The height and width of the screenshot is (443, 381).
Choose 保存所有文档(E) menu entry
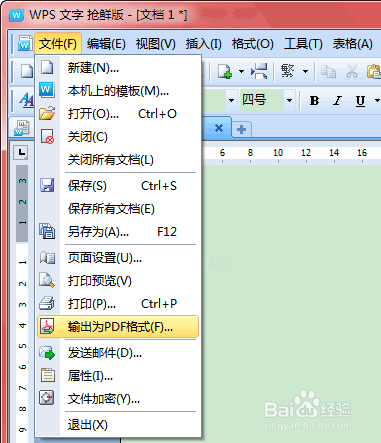tap(118, 209)
